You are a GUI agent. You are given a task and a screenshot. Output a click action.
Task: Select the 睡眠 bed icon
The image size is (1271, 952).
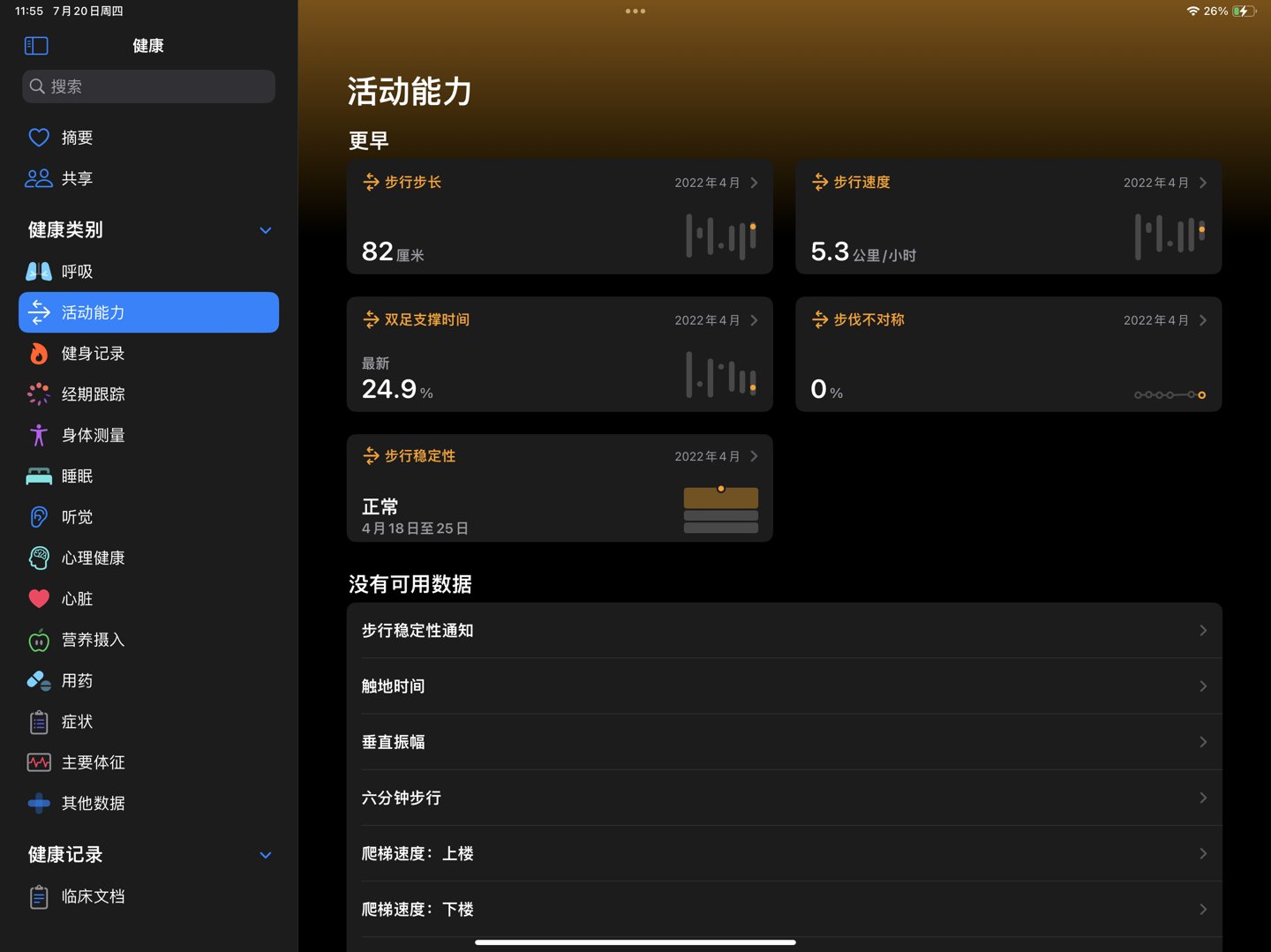tap(39, 476)
